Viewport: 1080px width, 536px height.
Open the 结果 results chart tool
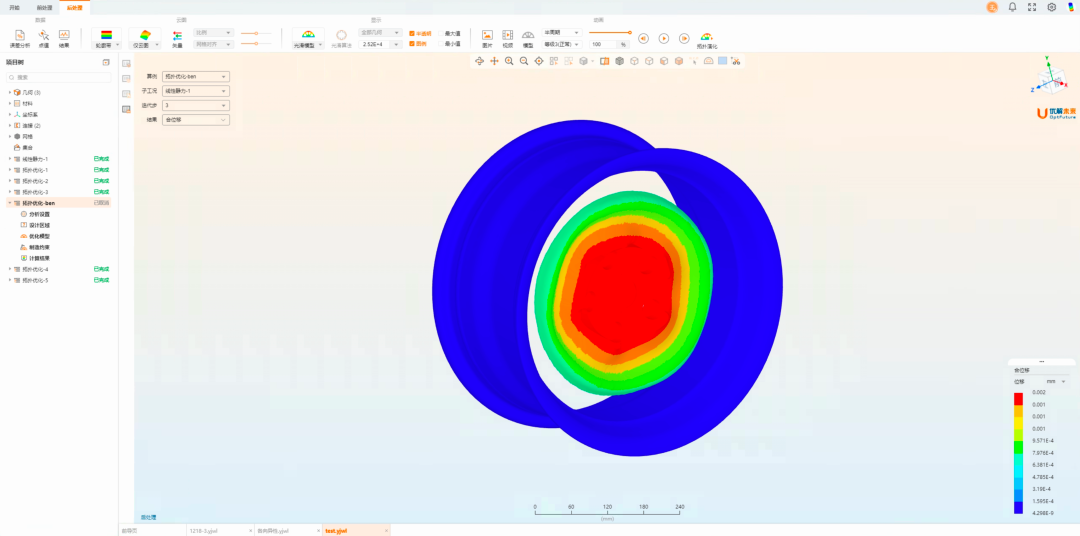[64, 37]
